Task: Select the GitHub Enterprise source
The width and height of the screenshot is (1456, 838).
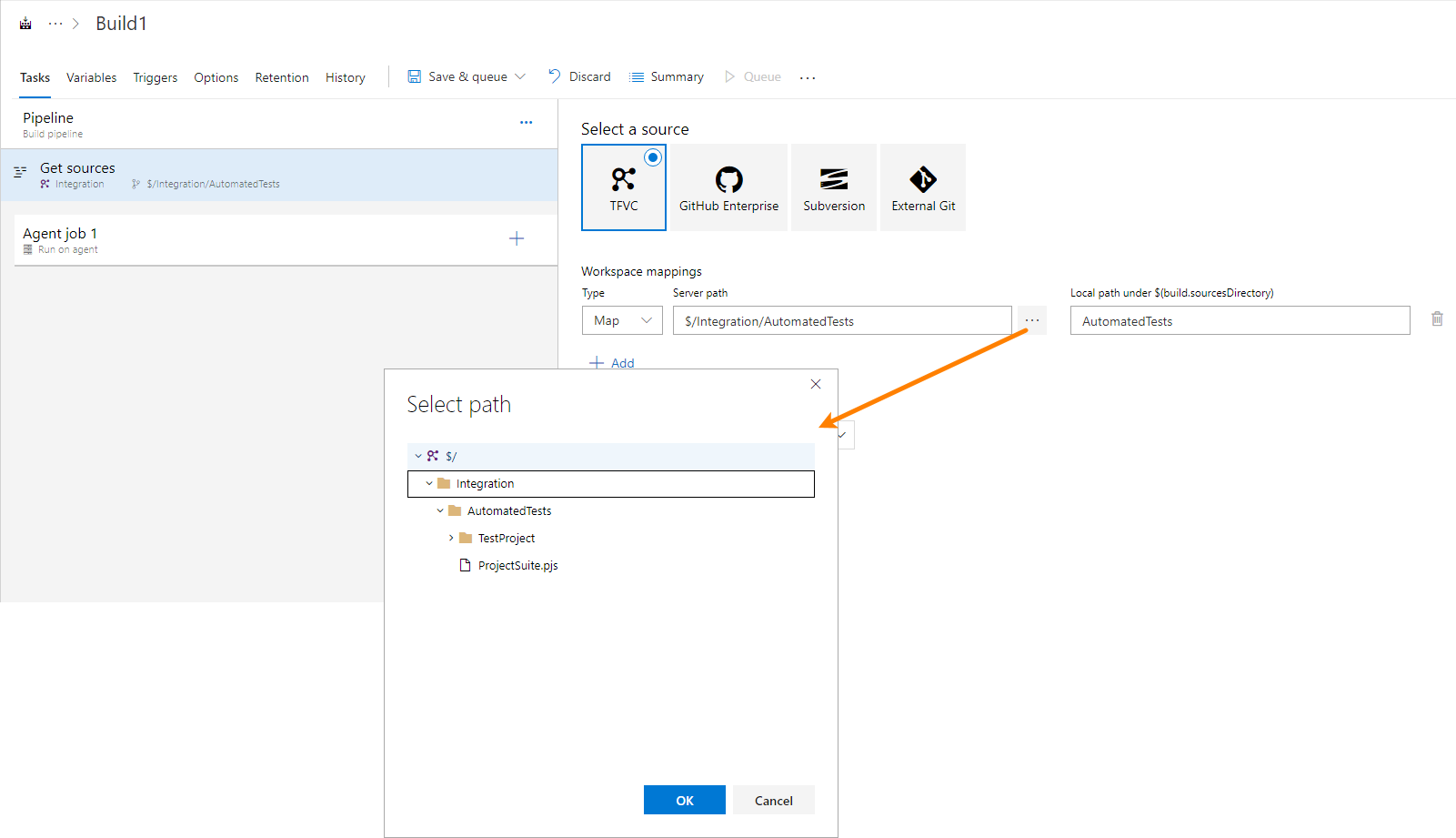Action: [728, 187]
